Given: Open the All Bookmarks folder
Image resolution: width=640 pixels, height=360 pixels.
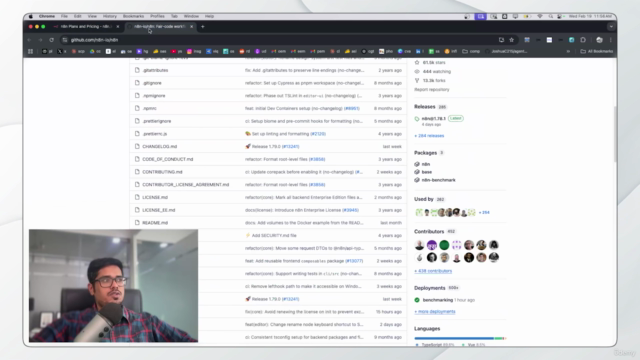Looking at the screenshot, I should tap(597, 51).
